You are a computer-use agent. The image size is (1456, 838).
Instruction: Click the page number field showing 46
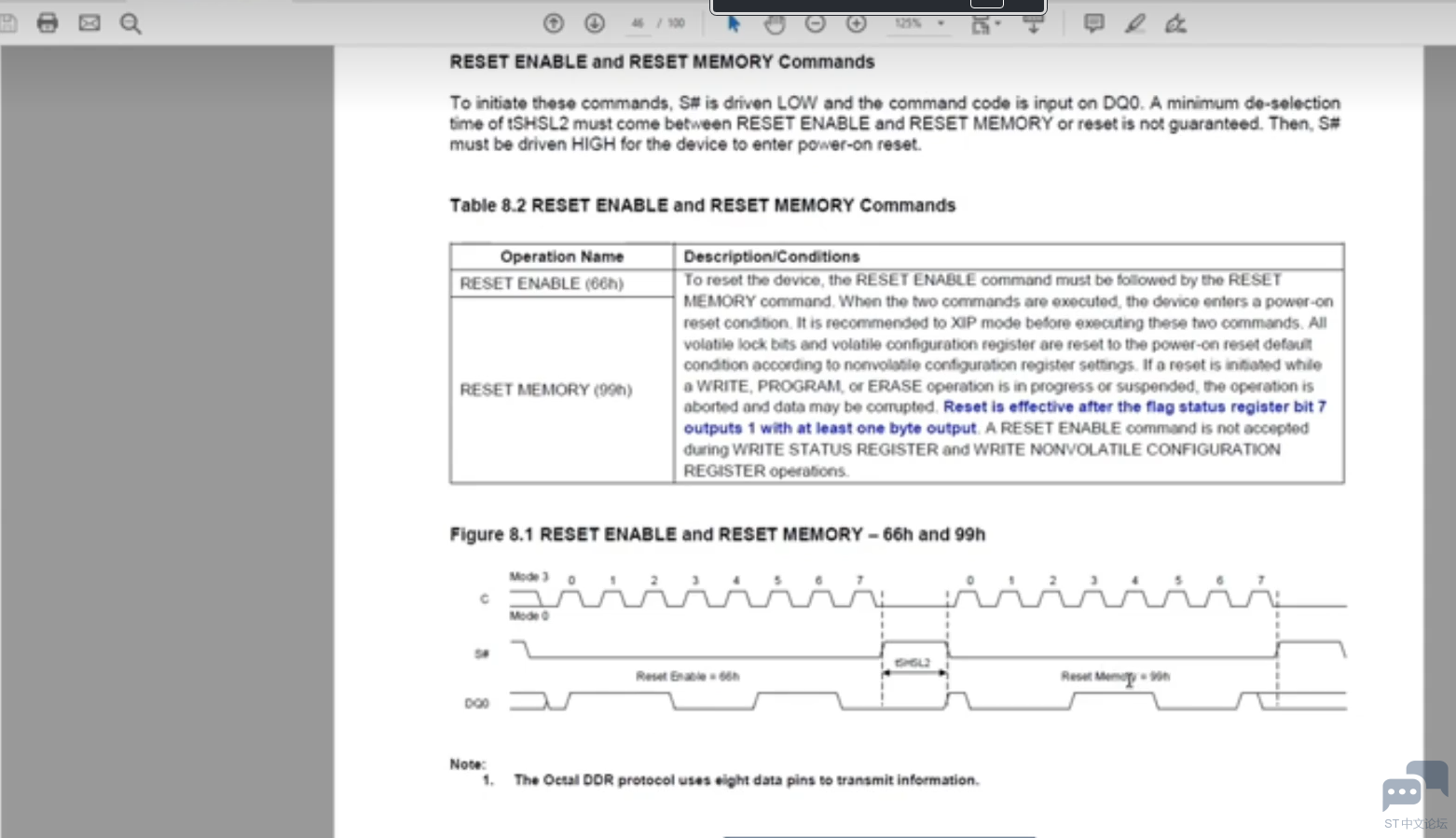pos(638,23)
